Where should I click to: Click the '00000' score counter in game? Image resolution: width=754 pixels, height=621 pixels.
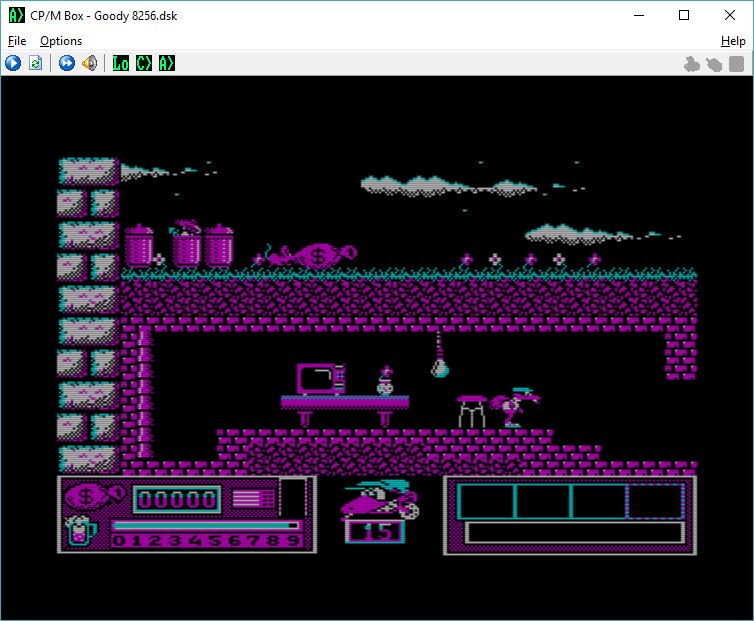pos(177,500)
